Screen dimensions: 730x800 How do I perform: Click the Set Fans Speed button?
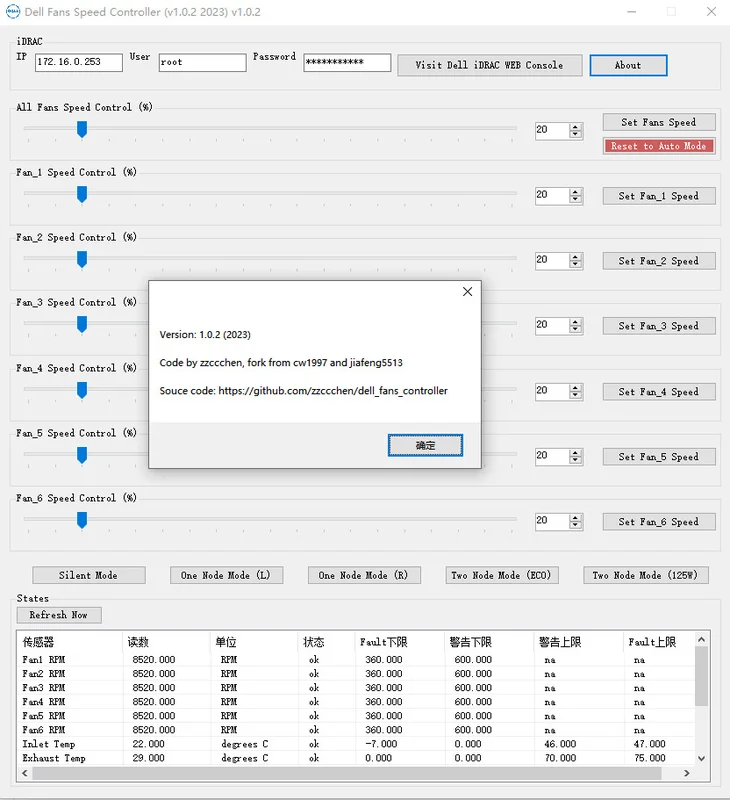point(659,122)
